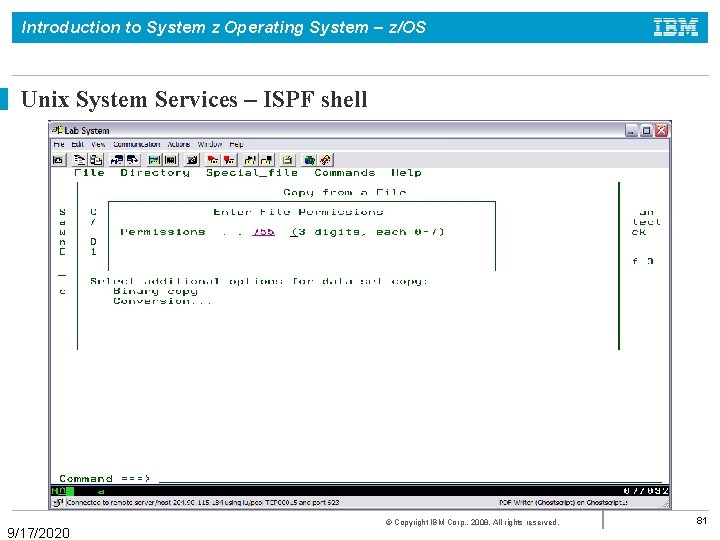The image size is (720, 540).
Task: Open the Window menu
Action: (210, 144)
